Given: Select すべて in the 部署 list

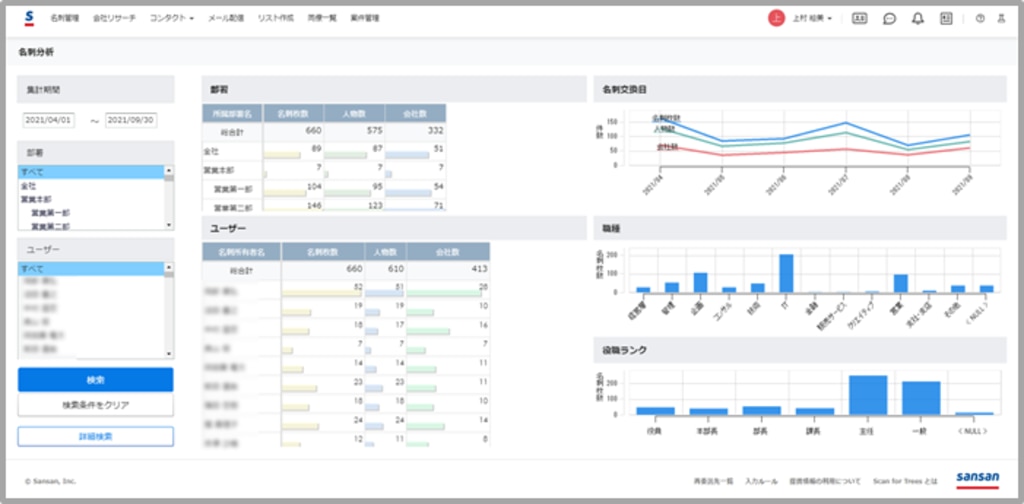Looking at the screenshot, I should pos(91,172).
